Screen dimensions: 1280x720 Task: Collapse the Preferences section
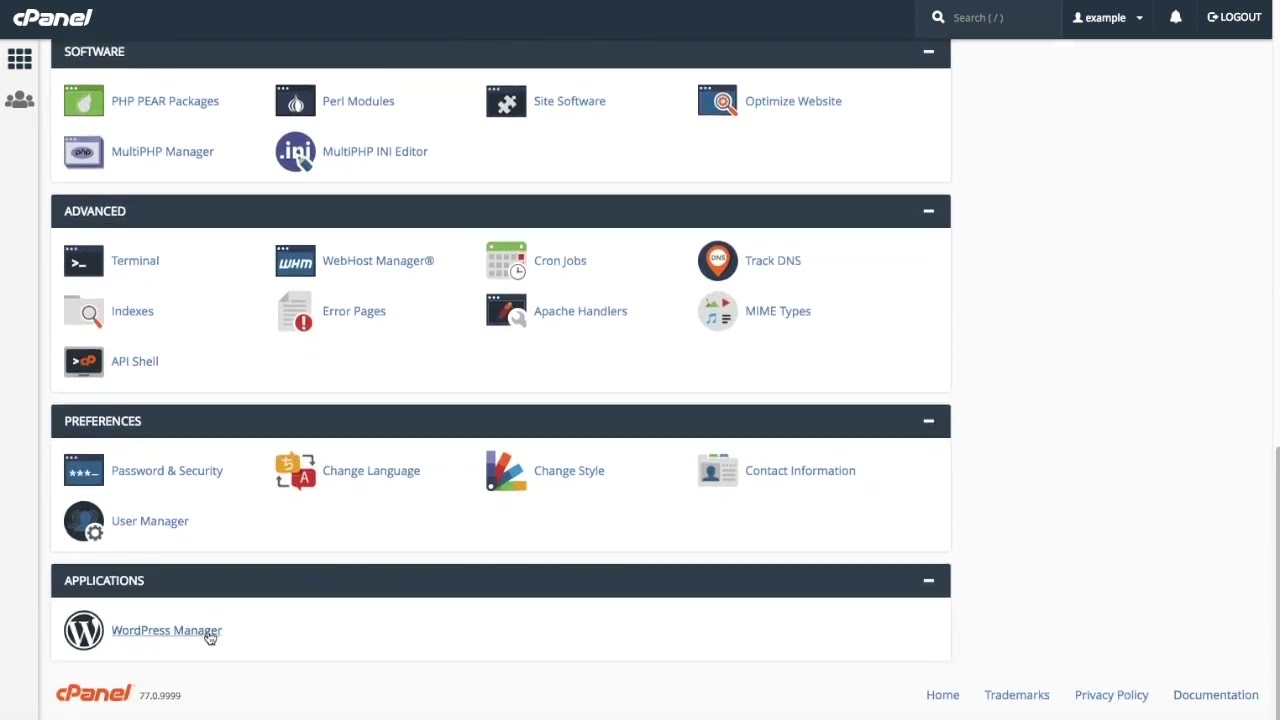pyautogui.click(x=928, y=421)
